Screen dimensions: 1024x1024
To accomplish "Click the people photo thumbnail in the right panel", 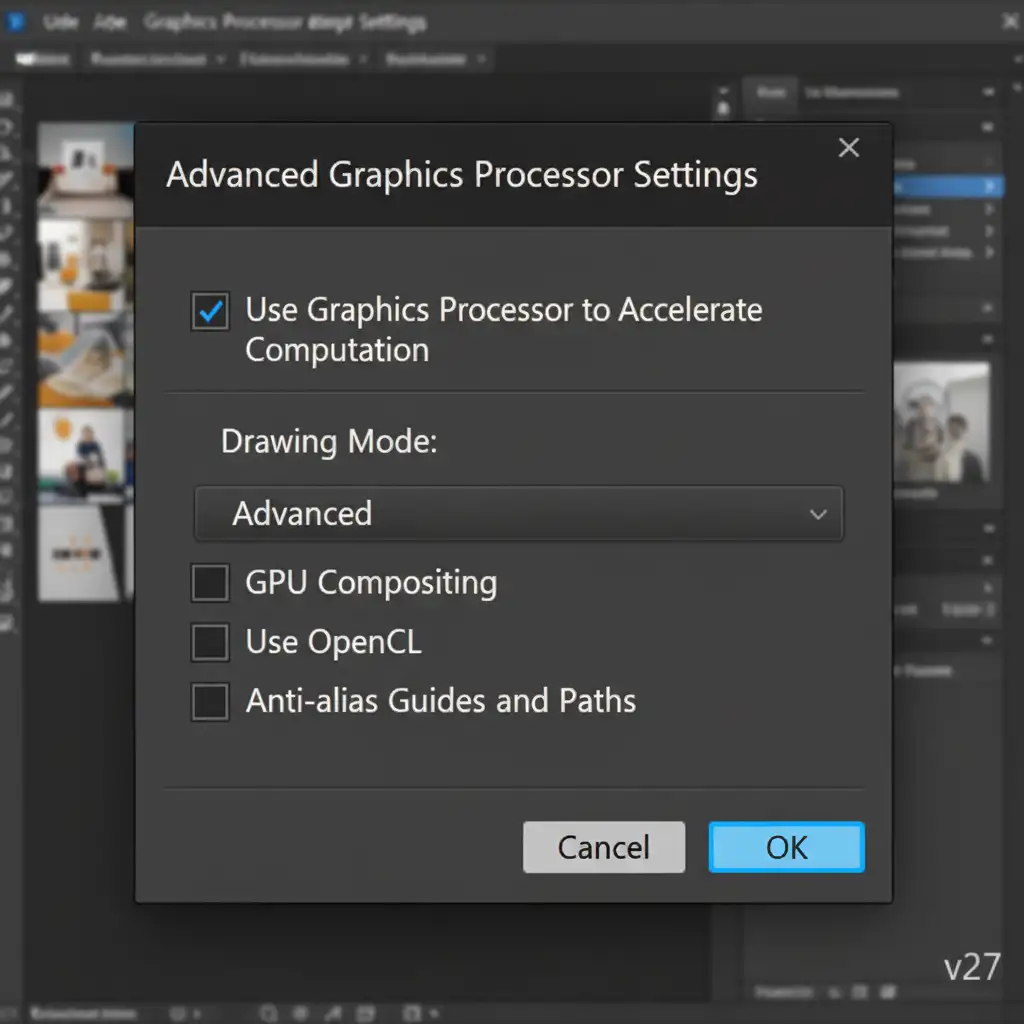I will (940, 422).
